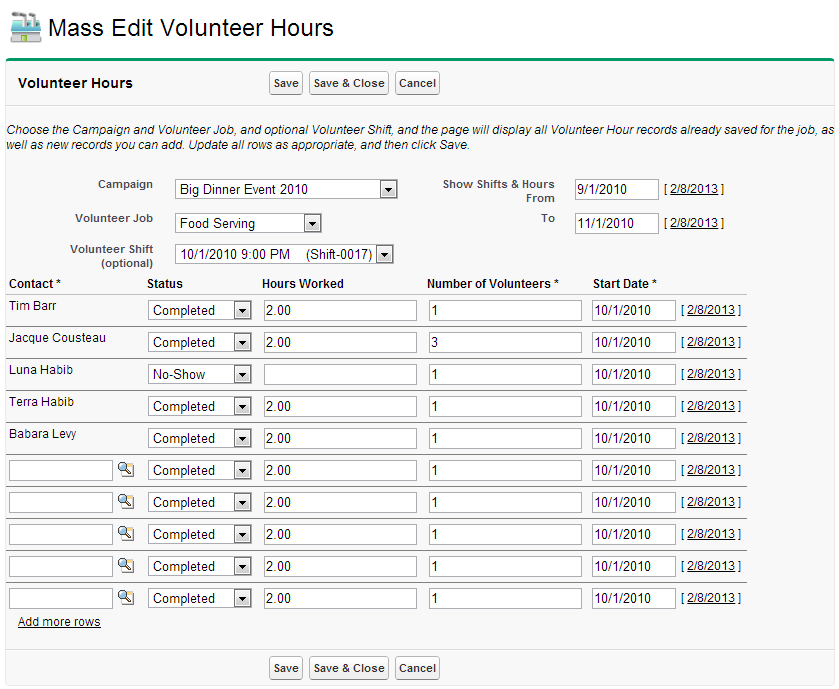The height and width of the screenshot is (689, 839).
Task: Click 2/8/2013 date link in Terra Habib row
Action: click(x=711, y=406)
